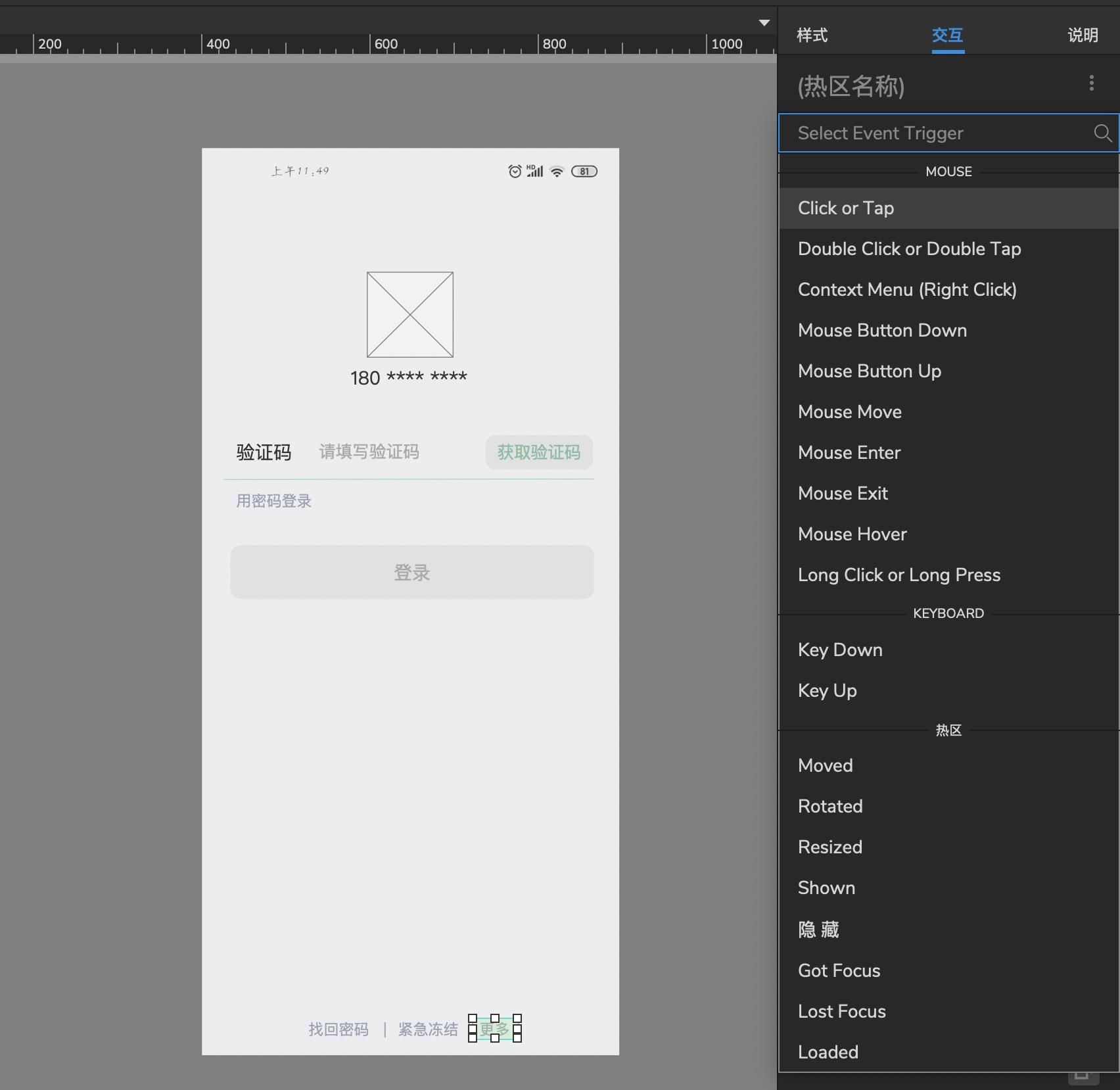Click the Select Event Trigger search field
1120x1090 pixels.
click(x=933, y=133)
